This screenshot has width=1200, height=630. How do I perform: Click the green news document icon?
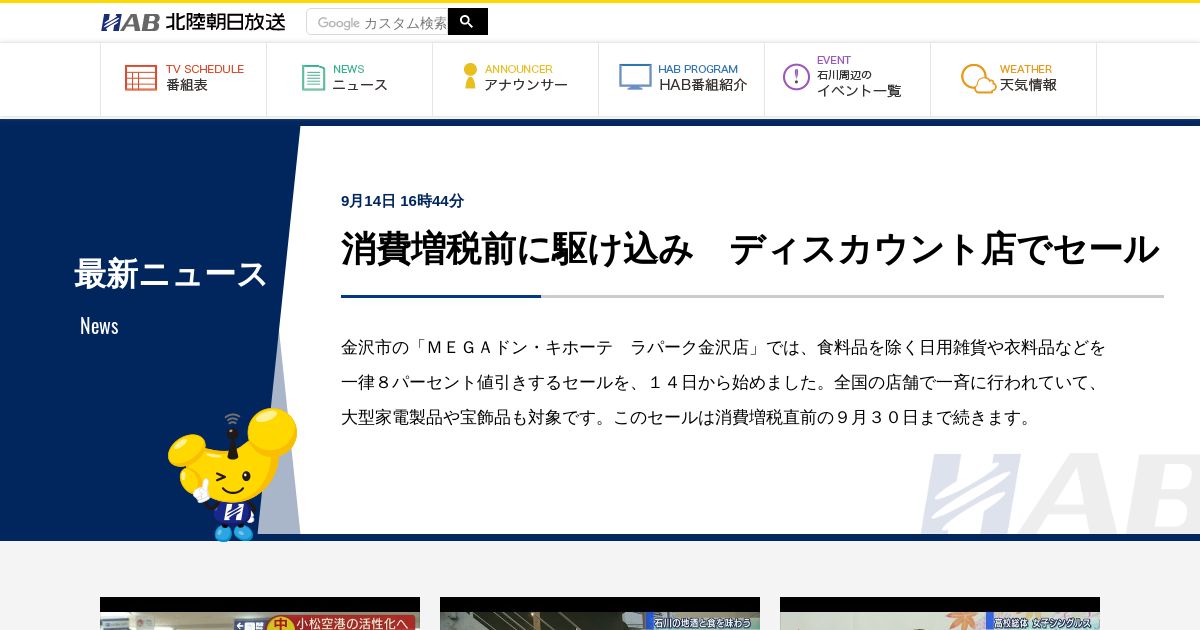(314, 78)
